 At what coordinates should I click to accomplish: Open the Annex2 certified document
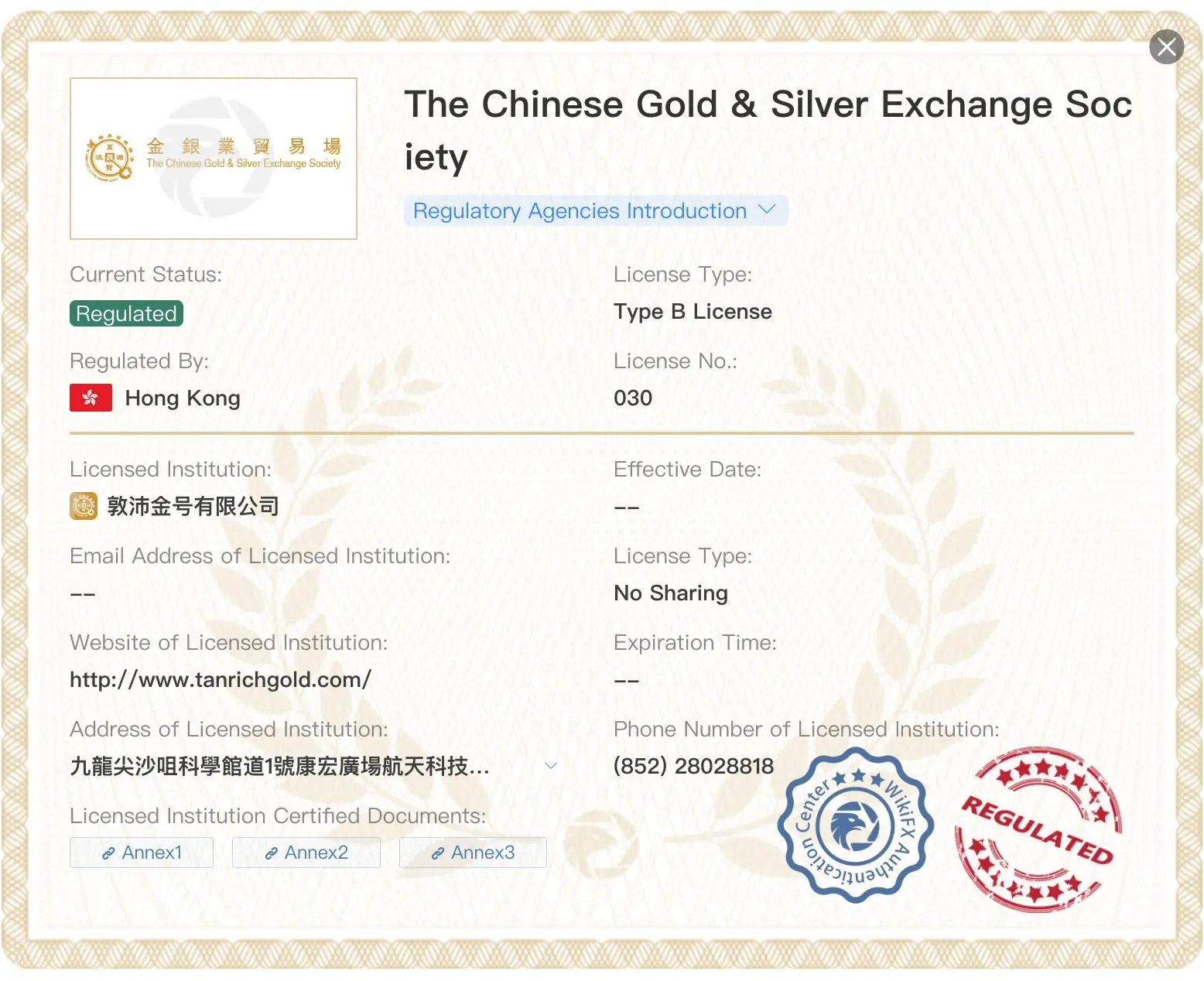click(306, 853)
